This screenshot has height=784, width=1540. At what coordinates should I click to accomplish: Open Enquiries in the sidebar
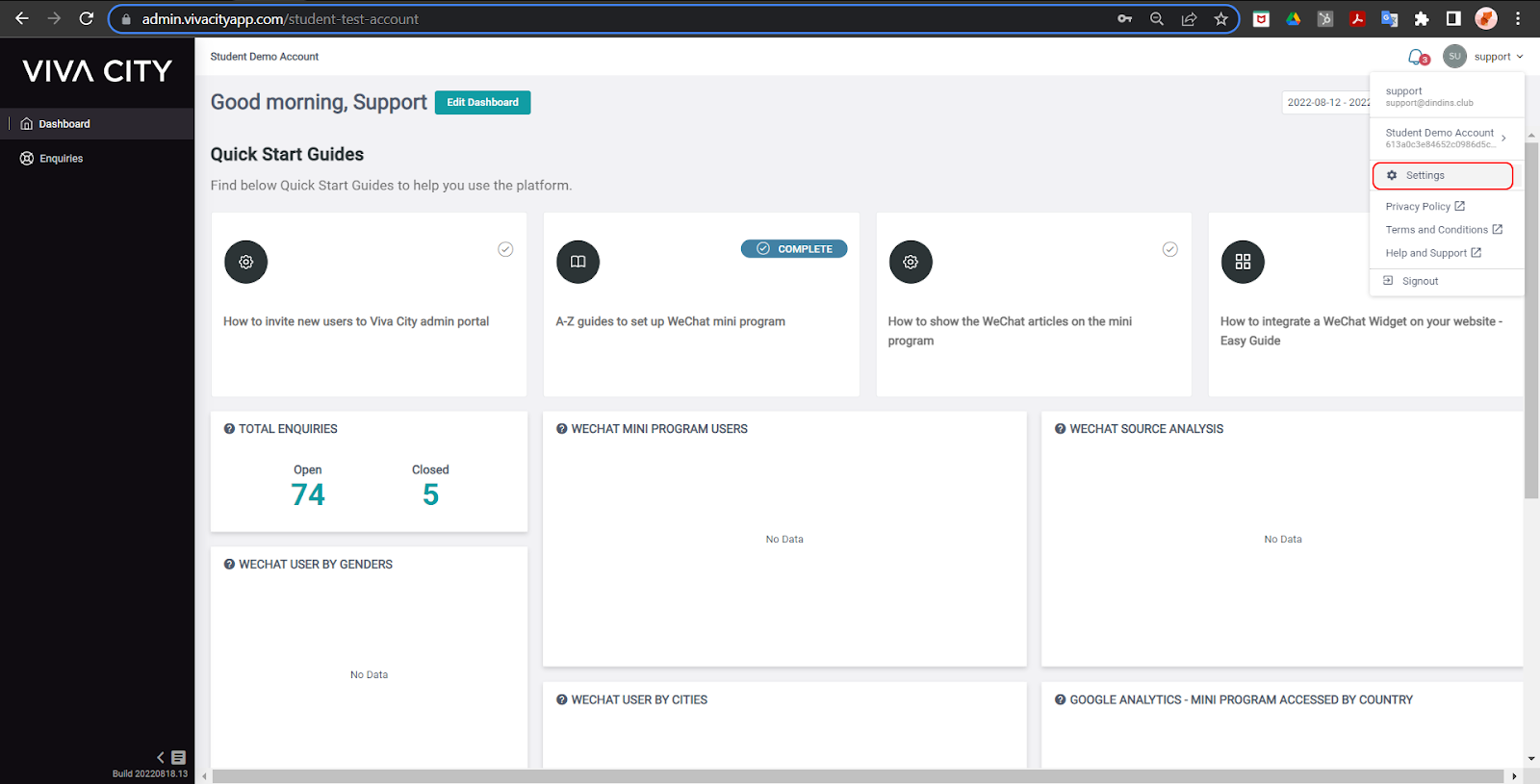[x=97, y=159]
